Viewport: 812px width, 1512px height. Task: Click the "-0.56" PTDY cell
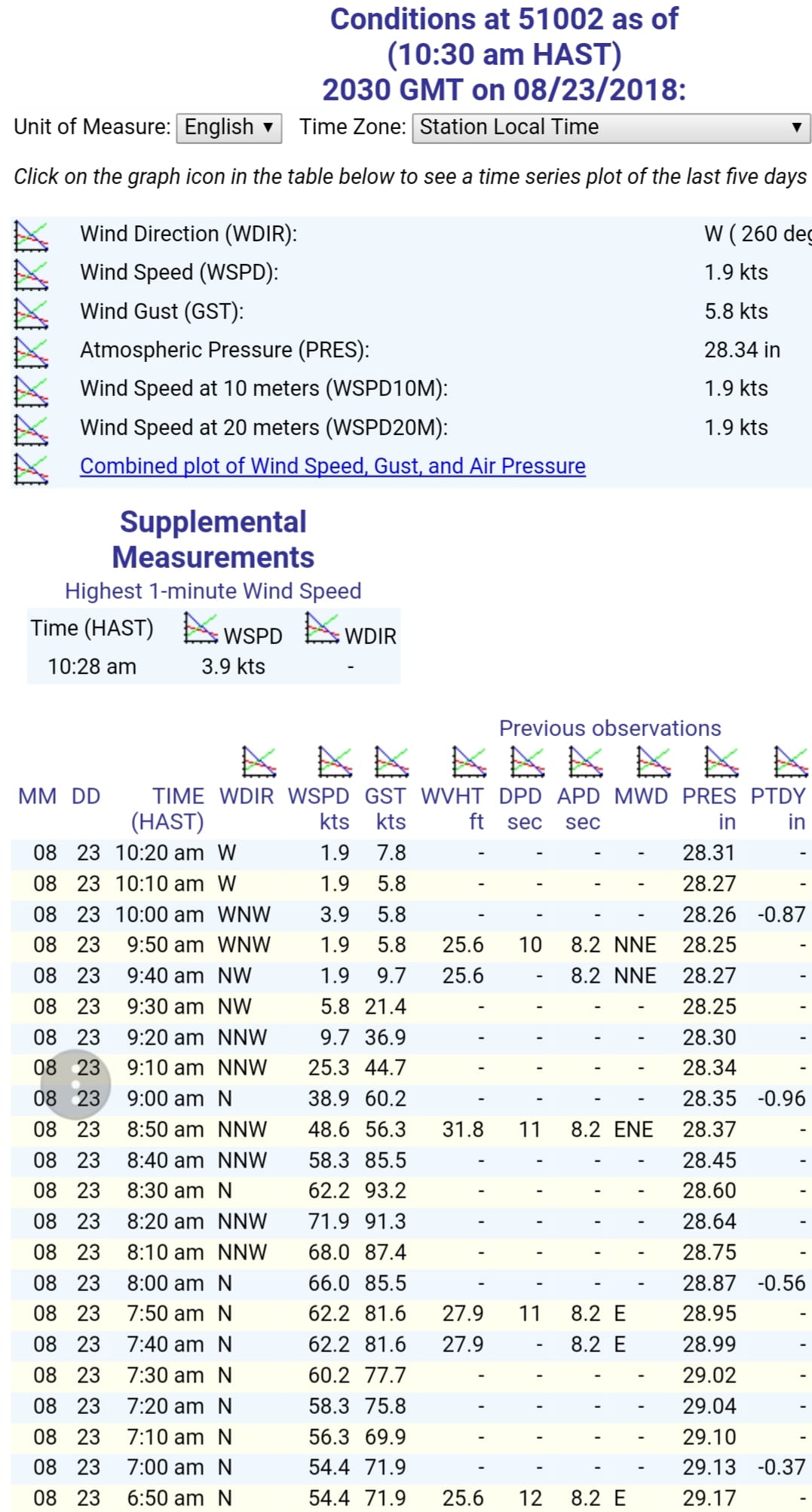click(x=782, y=1284)
